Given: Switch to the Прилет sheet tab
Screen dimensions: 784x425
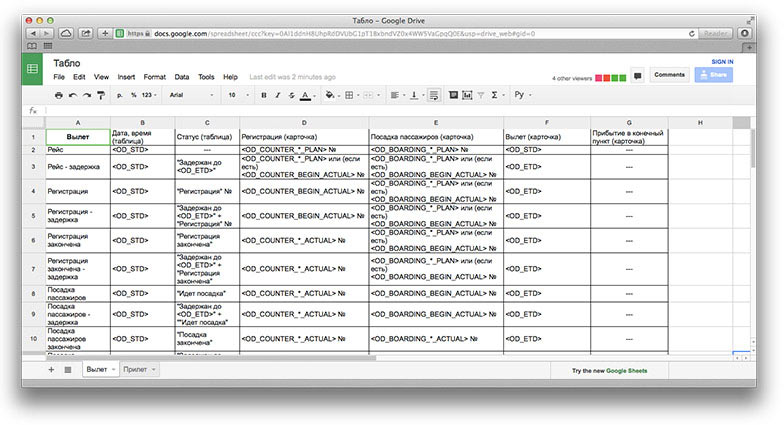Looking at the screenshot, I should click(135, 369).
